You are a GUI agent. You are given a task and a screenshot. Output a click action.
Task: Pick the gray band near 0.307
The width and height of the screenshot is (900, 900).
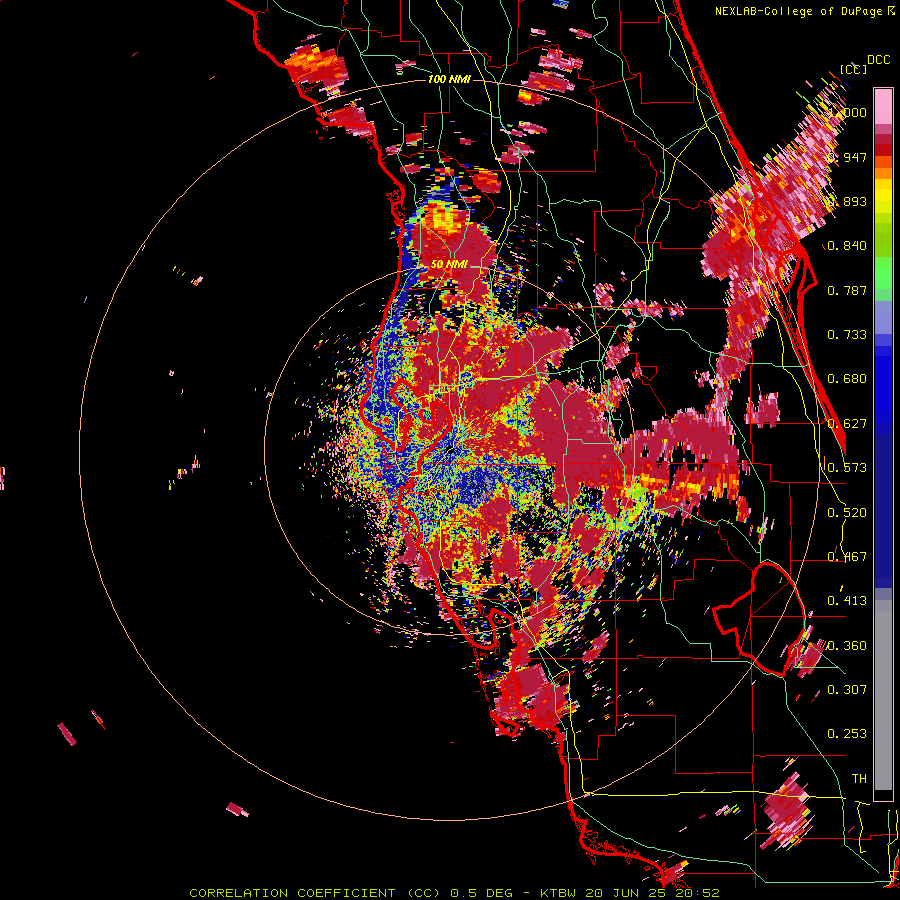pyautogui.click(x=883, y=695)
